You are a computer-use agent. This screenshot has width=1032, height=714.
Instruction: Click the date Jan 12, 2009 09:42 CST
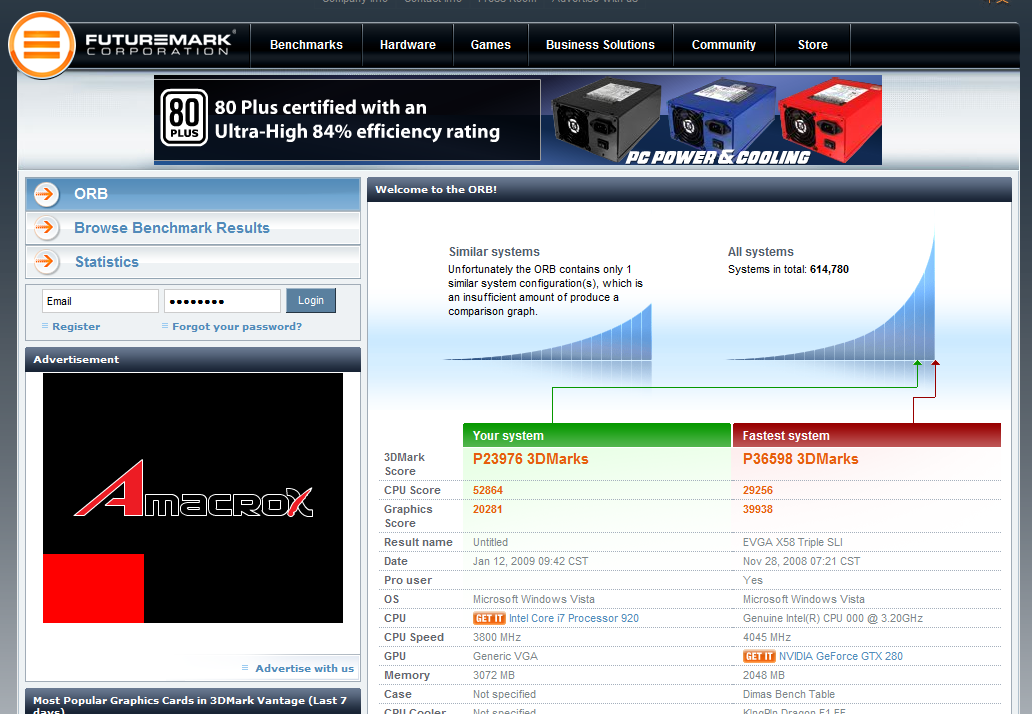530,561
